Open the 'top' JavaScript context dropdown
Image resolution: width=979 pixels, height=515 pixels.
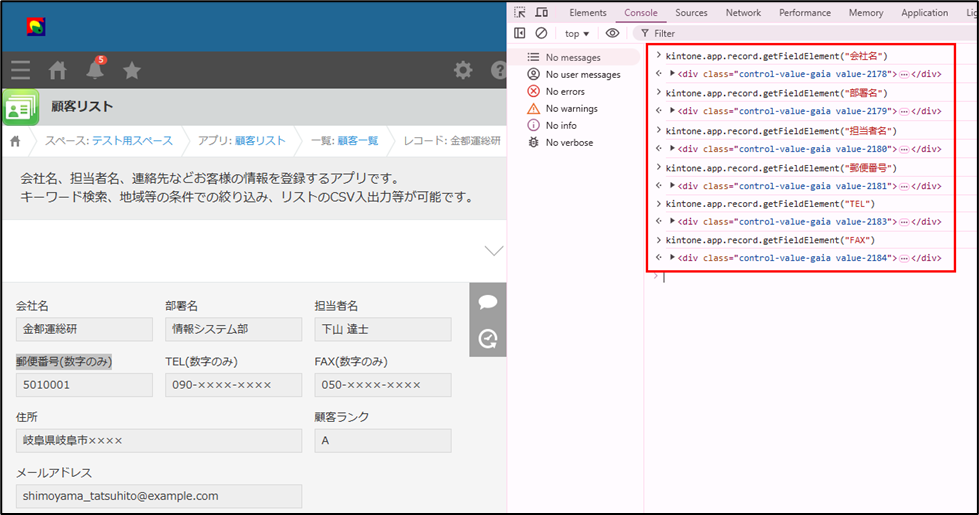tap(577, 33)
